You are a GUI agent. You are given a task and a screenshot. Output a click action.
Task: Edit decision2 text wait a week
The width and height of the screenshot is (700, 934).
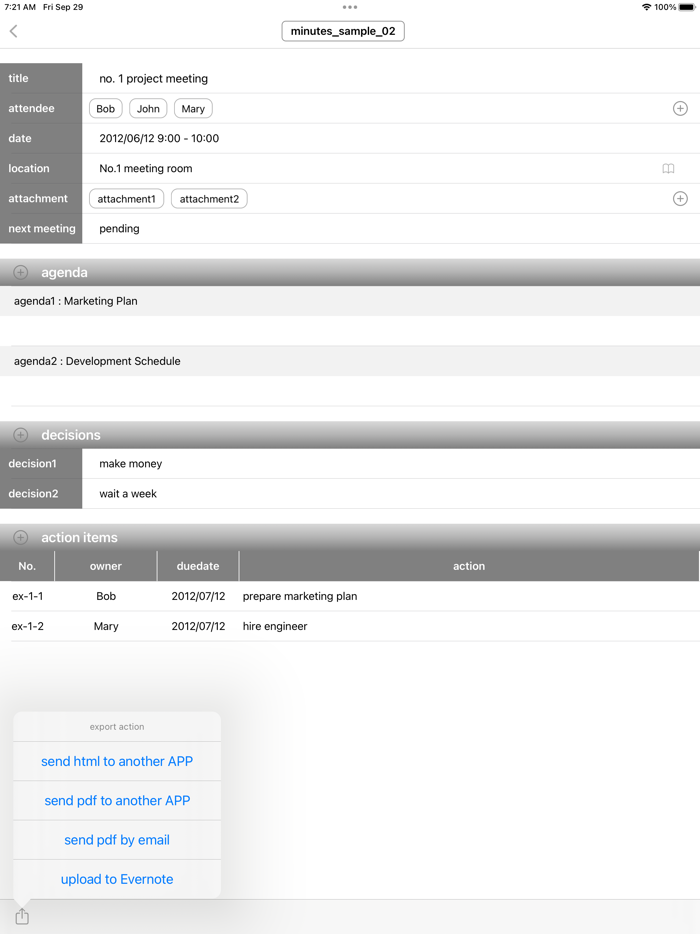pos(390,494)
